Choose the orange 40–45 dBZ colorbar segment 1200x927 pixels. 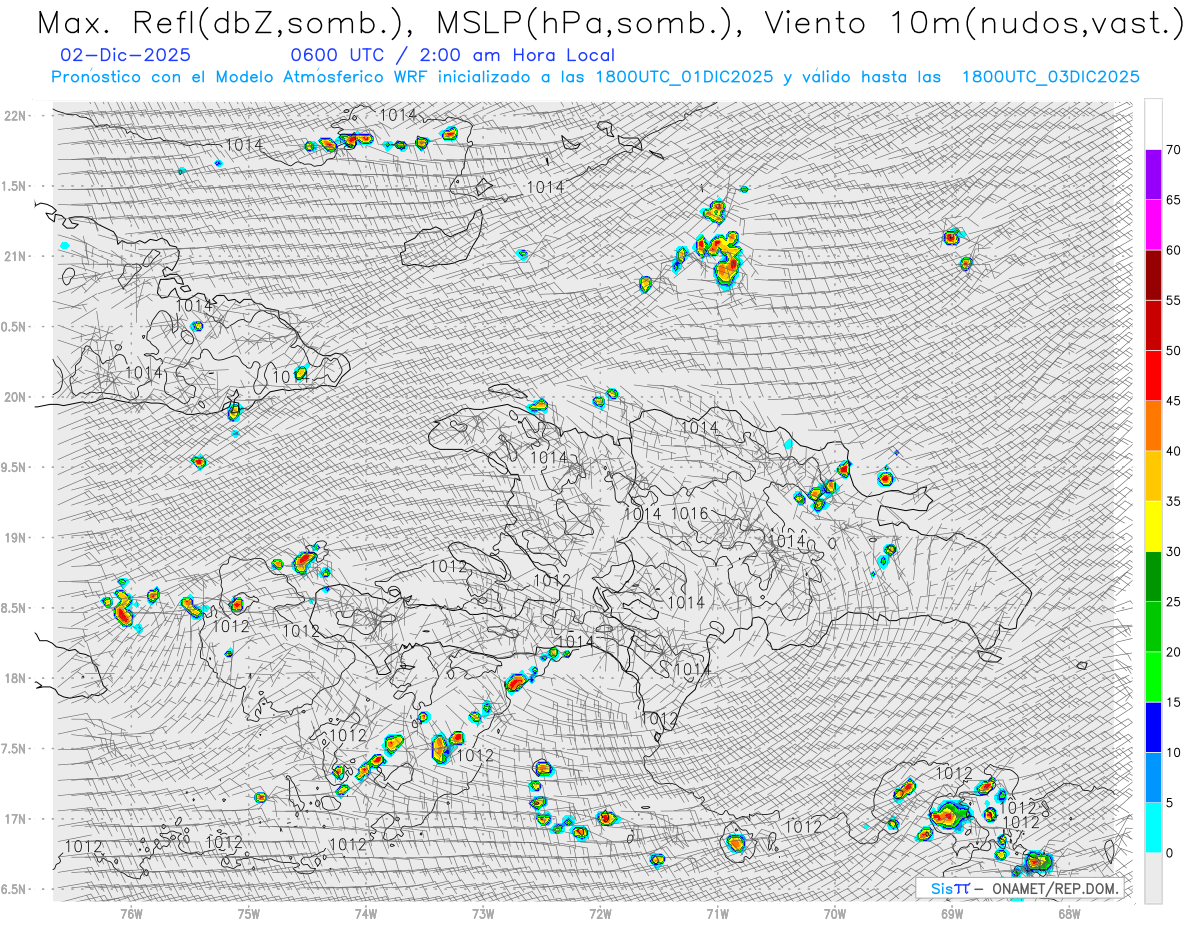(1153, 426)
